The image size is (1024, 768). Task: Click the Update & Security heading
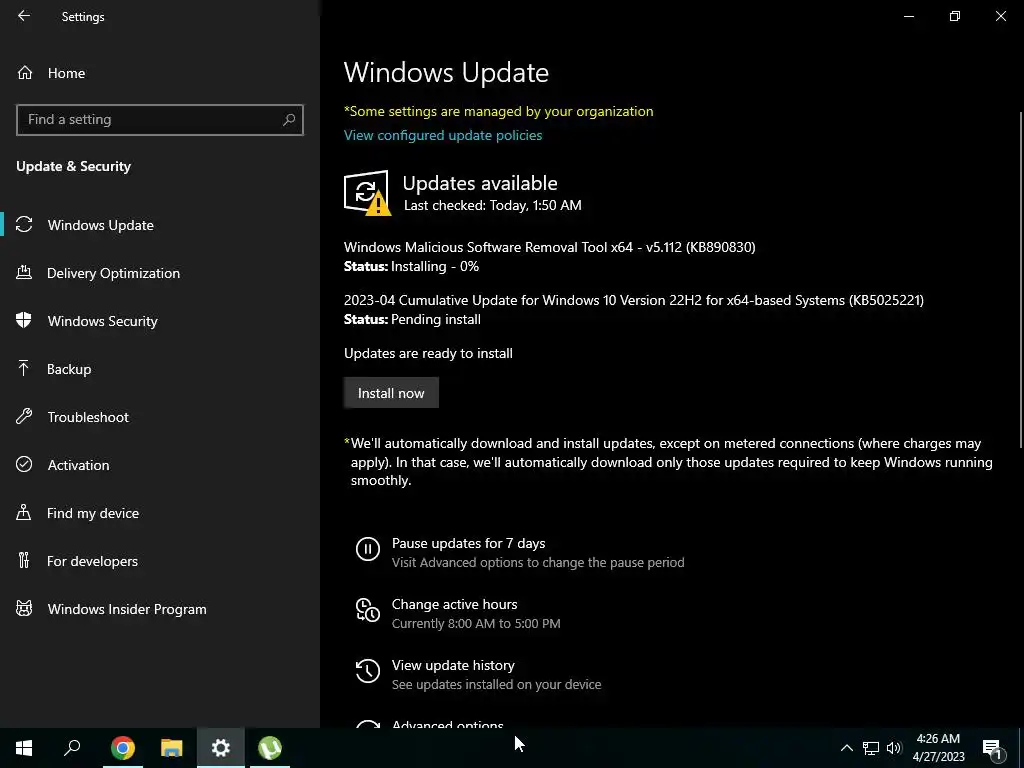coord(74,167)
